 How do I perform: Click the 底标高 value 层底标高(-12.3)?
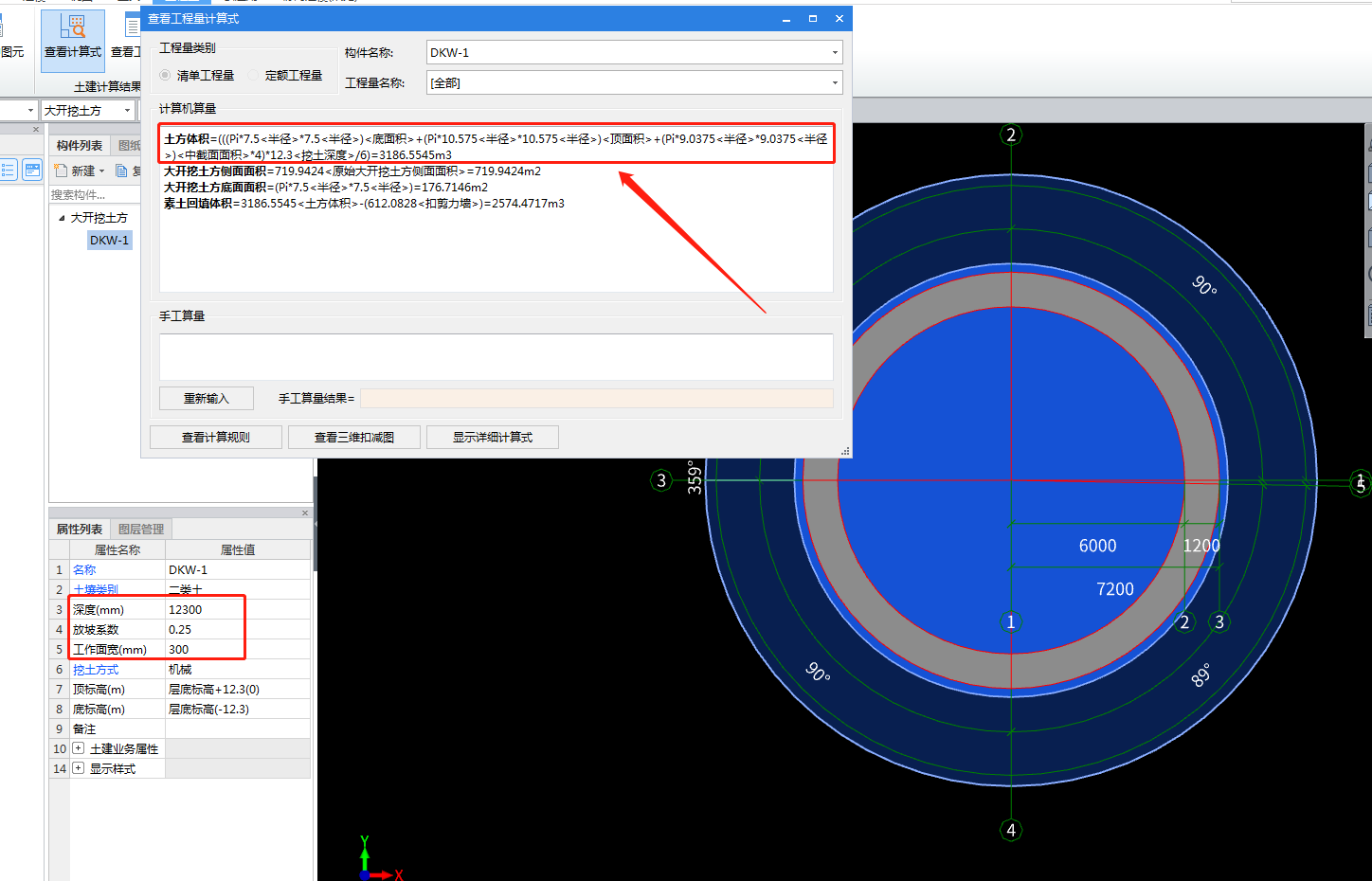pos(238,709)
